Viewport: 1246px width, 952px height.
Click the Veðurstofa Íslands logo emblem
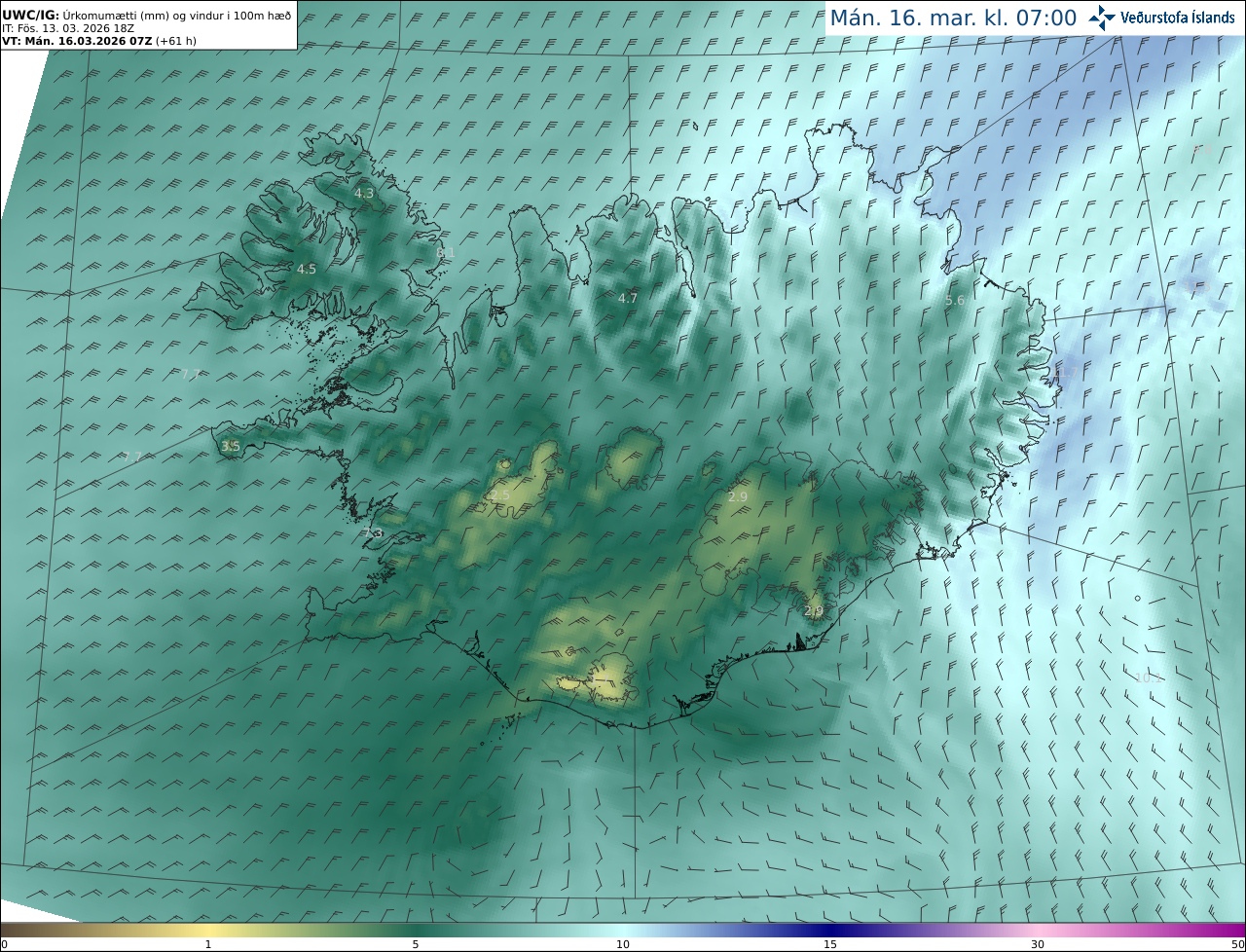click(1102, 18)
